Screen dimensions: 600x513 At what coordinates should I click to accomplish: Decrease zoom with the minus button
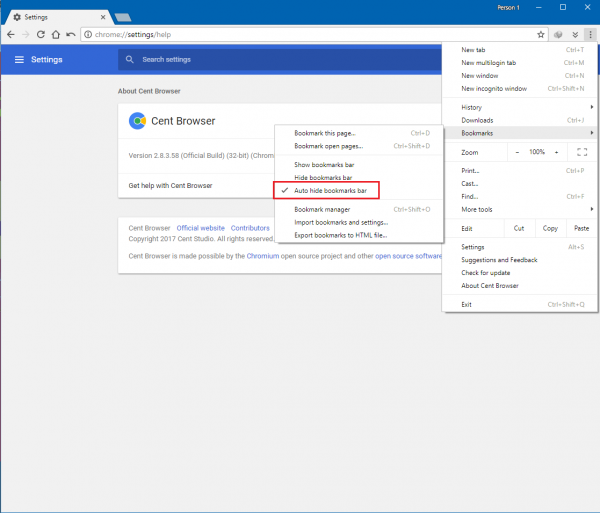click(517, 152)
